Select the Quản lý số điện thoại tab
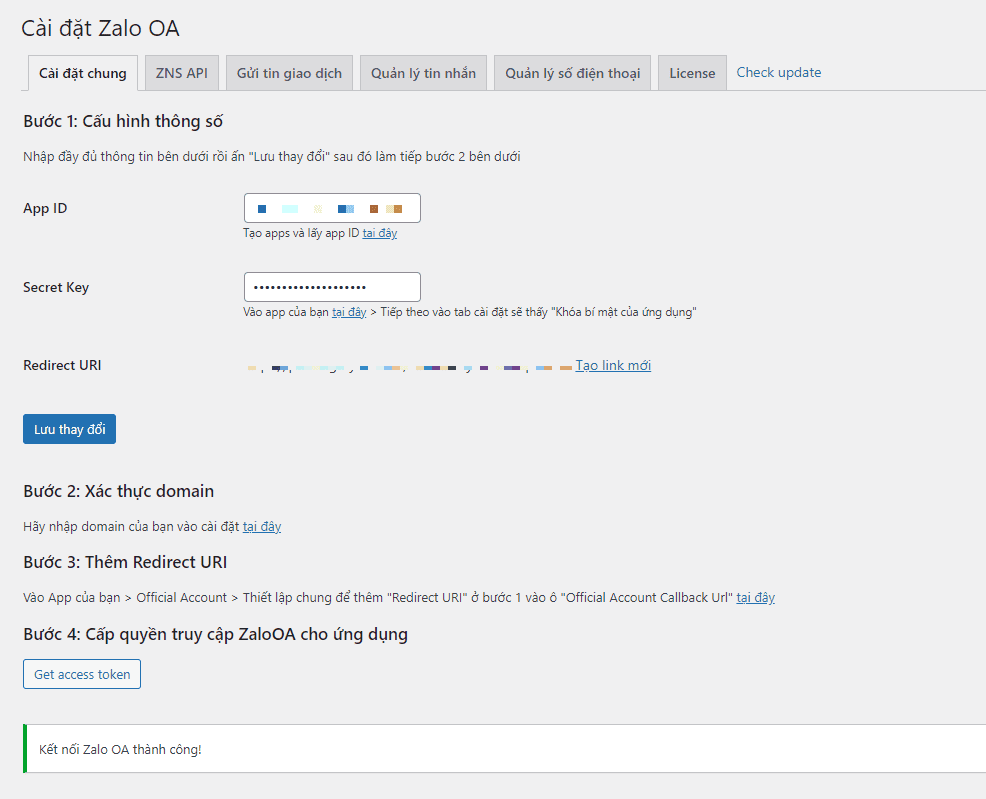Image resolution: width=986 pixels, height=799 pixels. tap(572, 73)
